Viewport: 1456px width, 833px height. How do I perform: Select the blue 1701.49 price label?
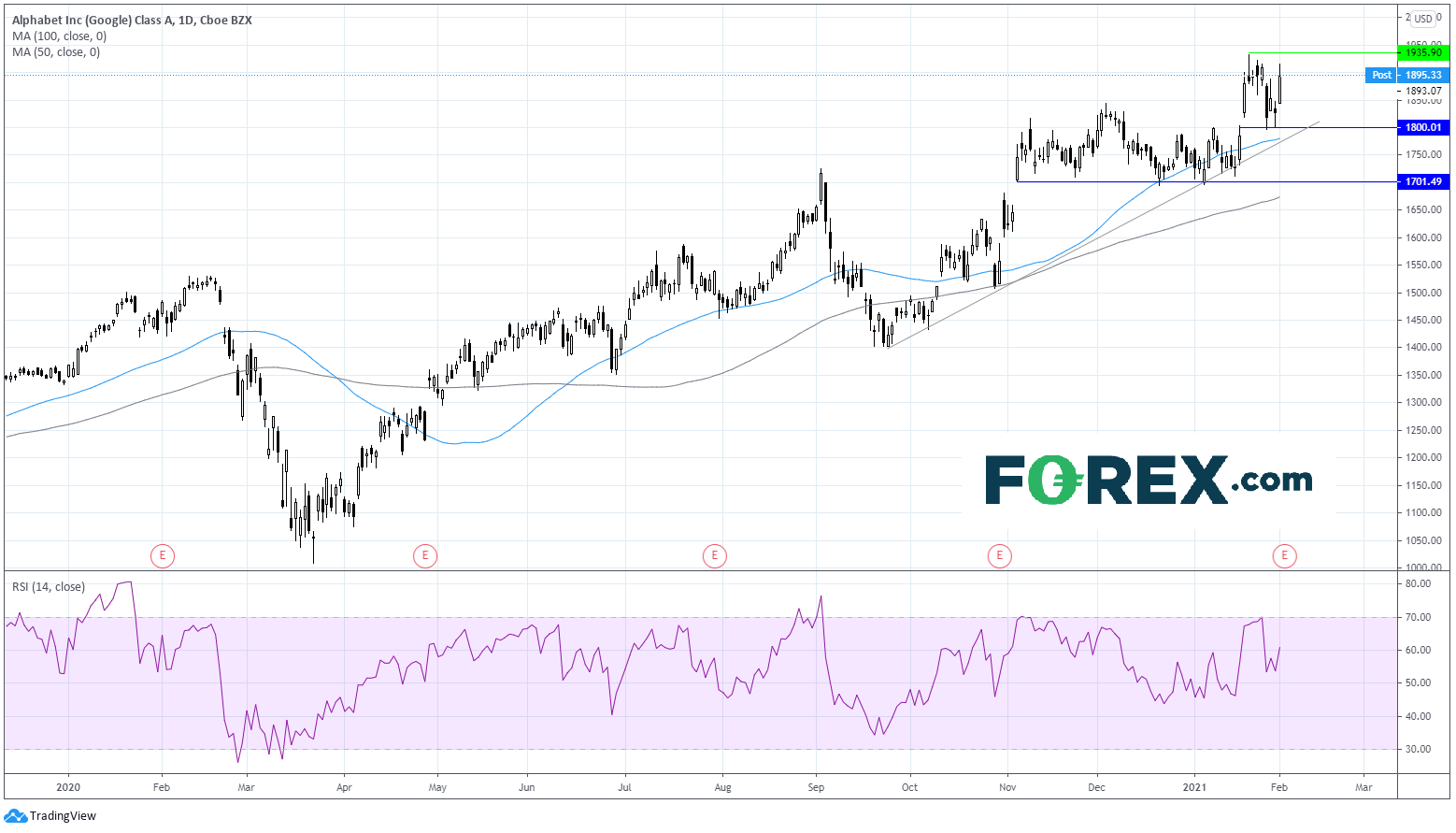(1423, 181)
